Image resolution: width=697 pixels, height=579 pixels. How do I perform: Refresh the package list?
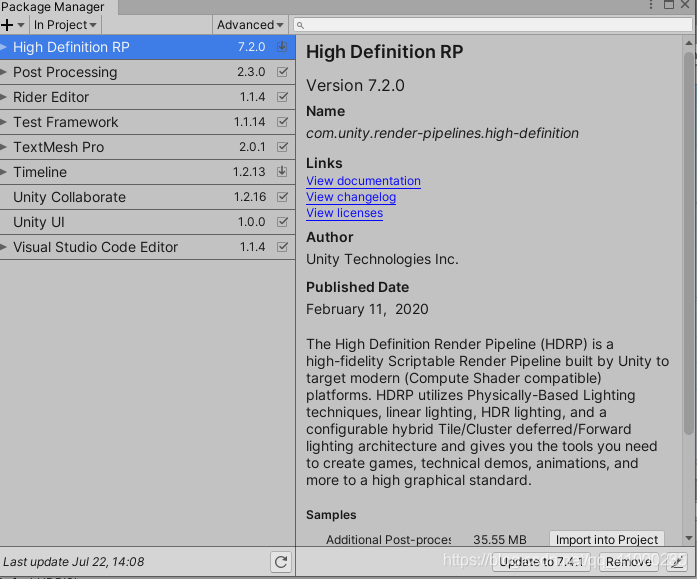[281, 562]
